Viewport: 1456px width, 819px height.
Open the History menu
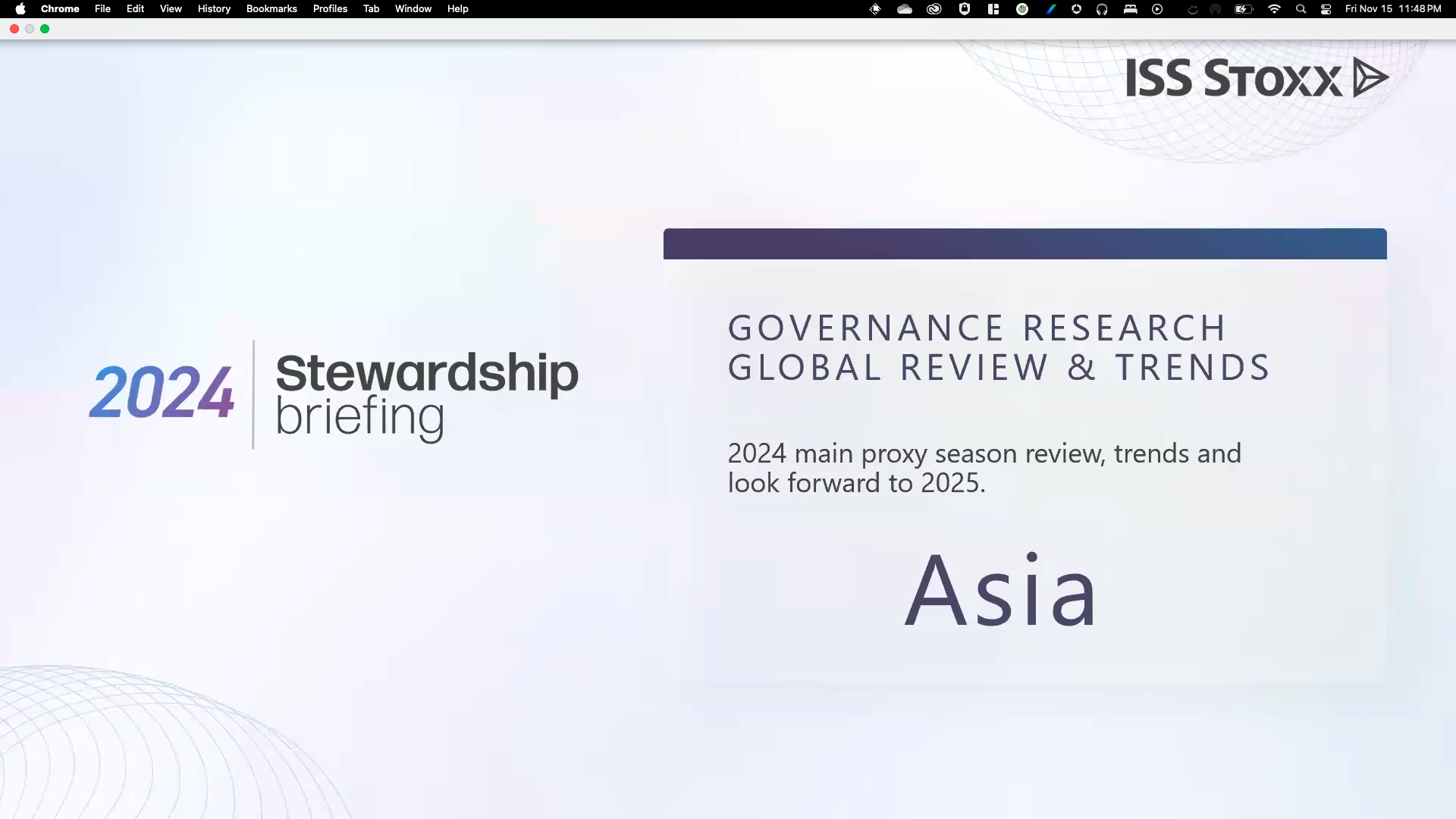point(214,9)
